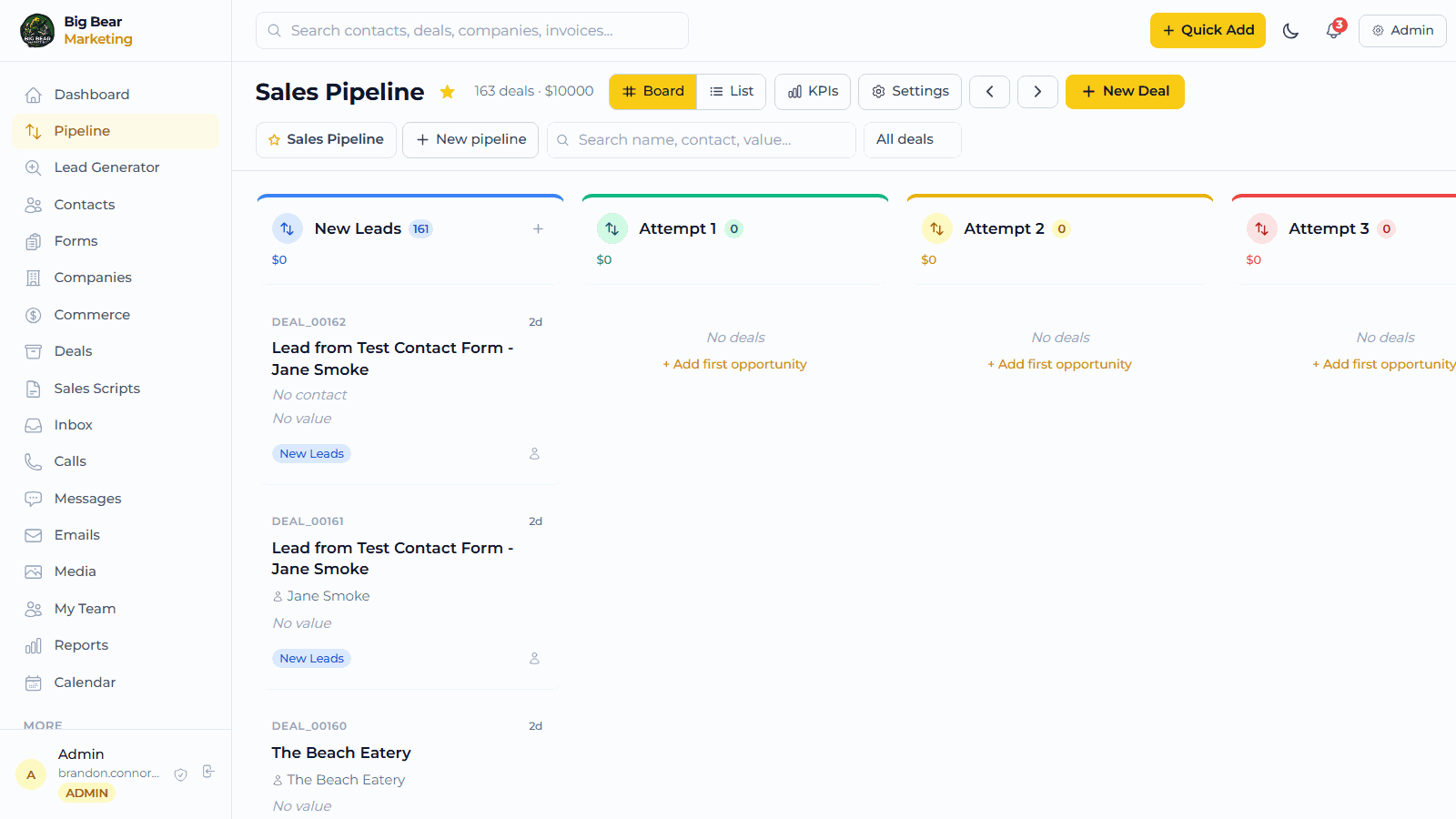
Task: Click the Deals archive icon
Action: point(34,351)
